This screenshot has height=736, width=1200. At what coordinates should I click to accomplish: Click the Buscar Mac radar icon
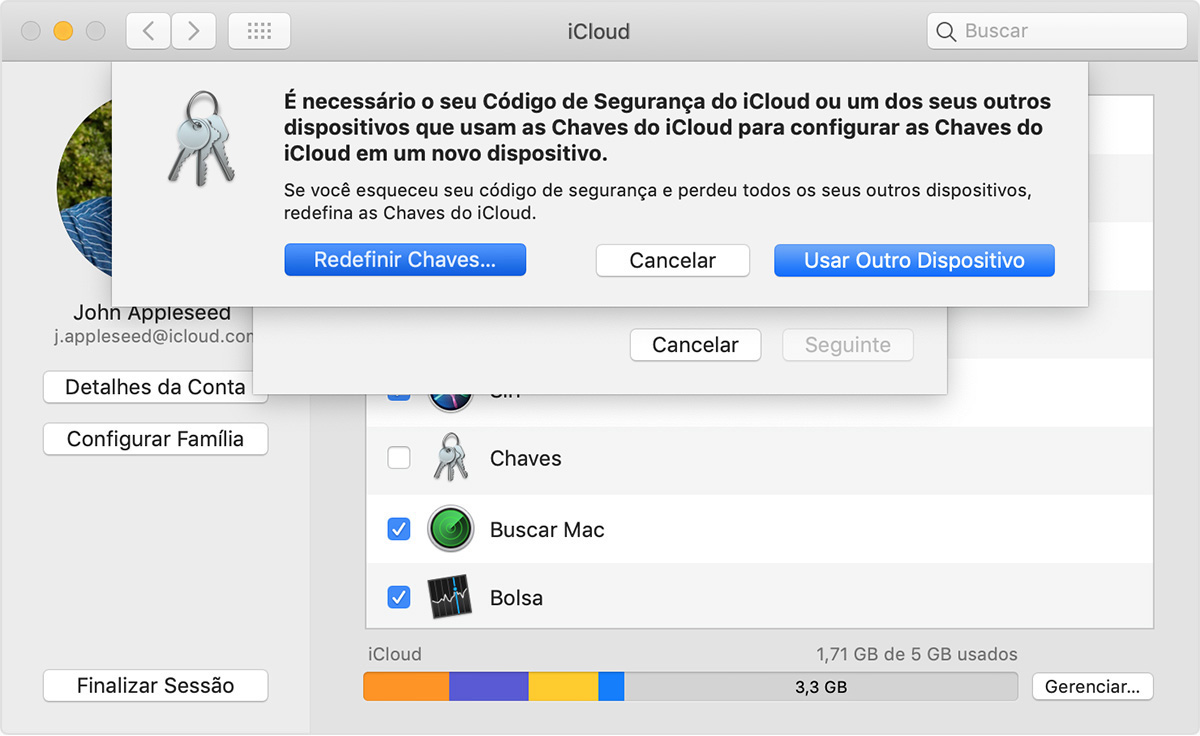click(450, 529)
